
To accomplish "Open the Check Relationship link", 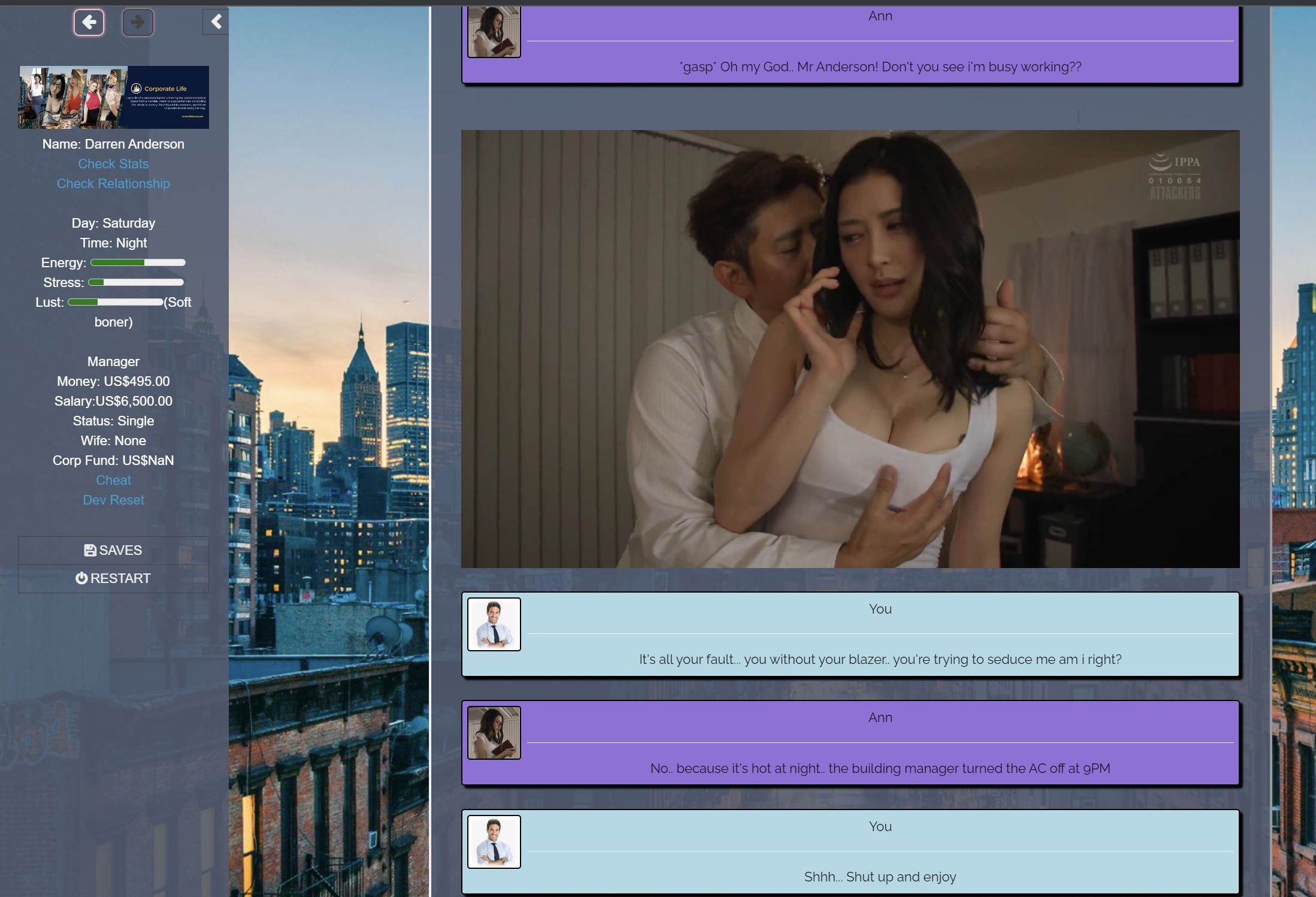I will [113, 183].
